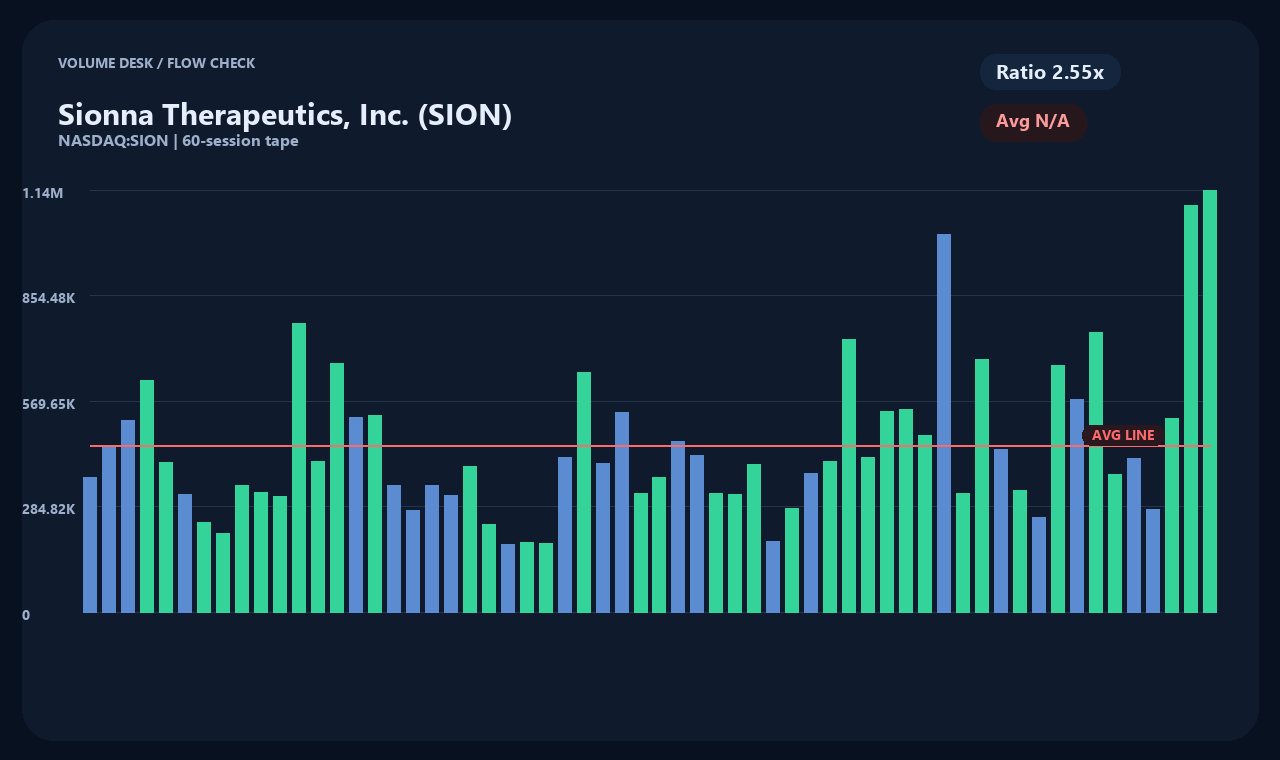Click the Ratio 2.55x badge
Screen dimensions: 1280x760
pos(1050,72)
